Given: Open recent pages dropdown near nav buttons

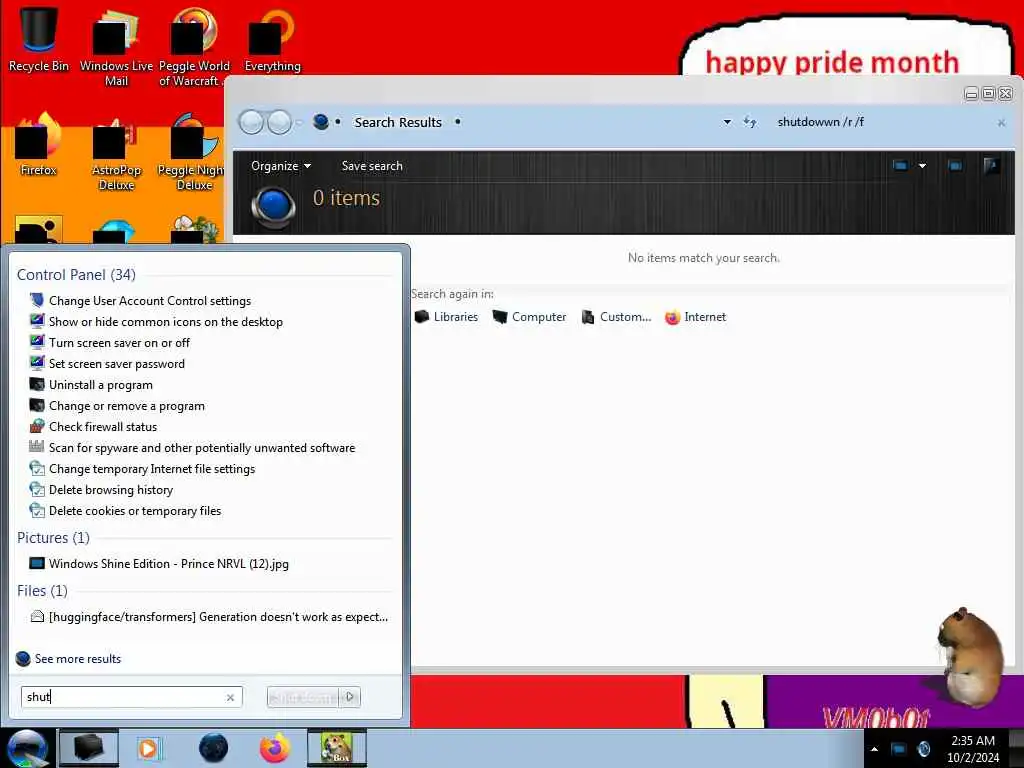Looking at the screenshot, I should click(x=300, y=122).
